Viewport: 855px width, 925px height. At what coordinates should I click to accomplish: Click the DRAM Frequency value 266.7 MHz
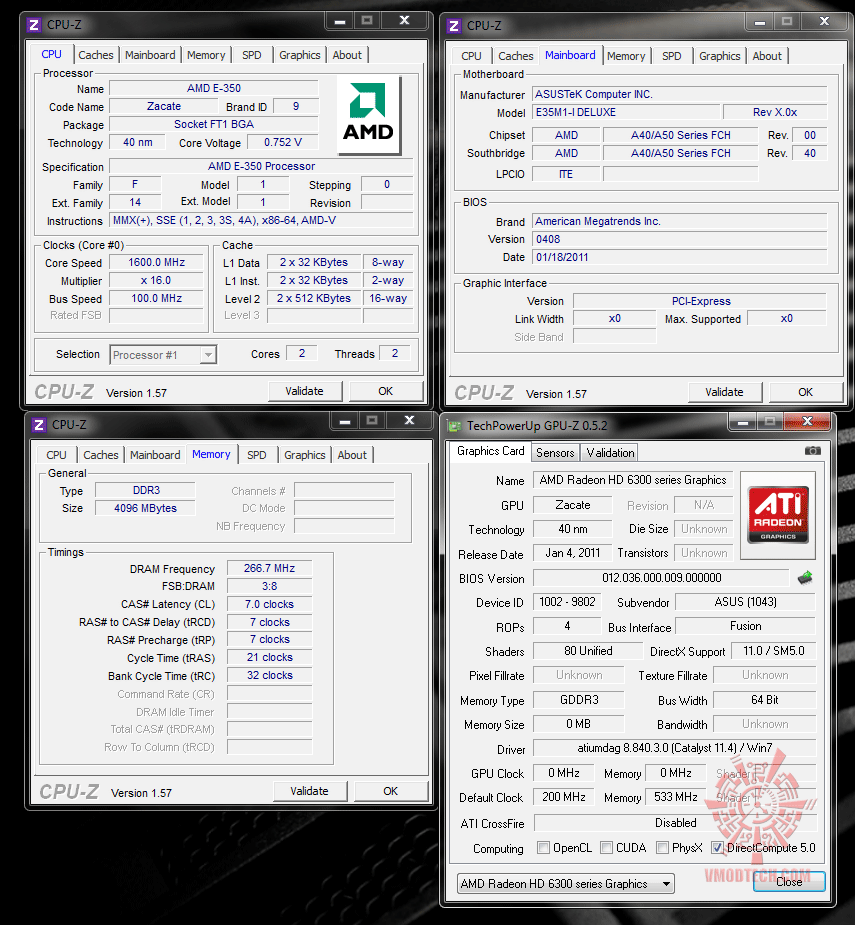[x=270, y=568]
